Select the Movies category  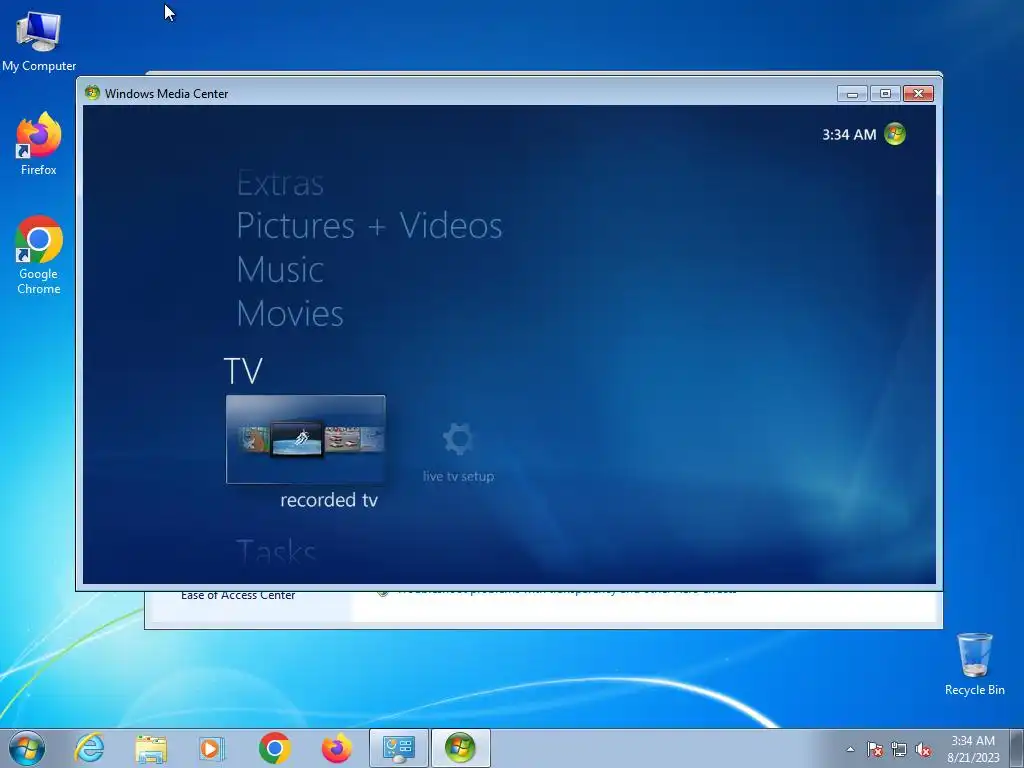coord(290,313)
